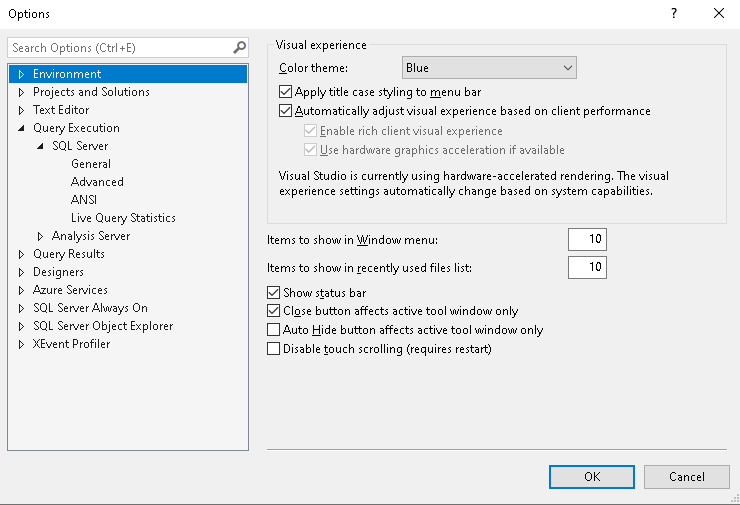Toggle Show status bar checkbox
This screenshot has height=505, width=740.
point(274,293)
